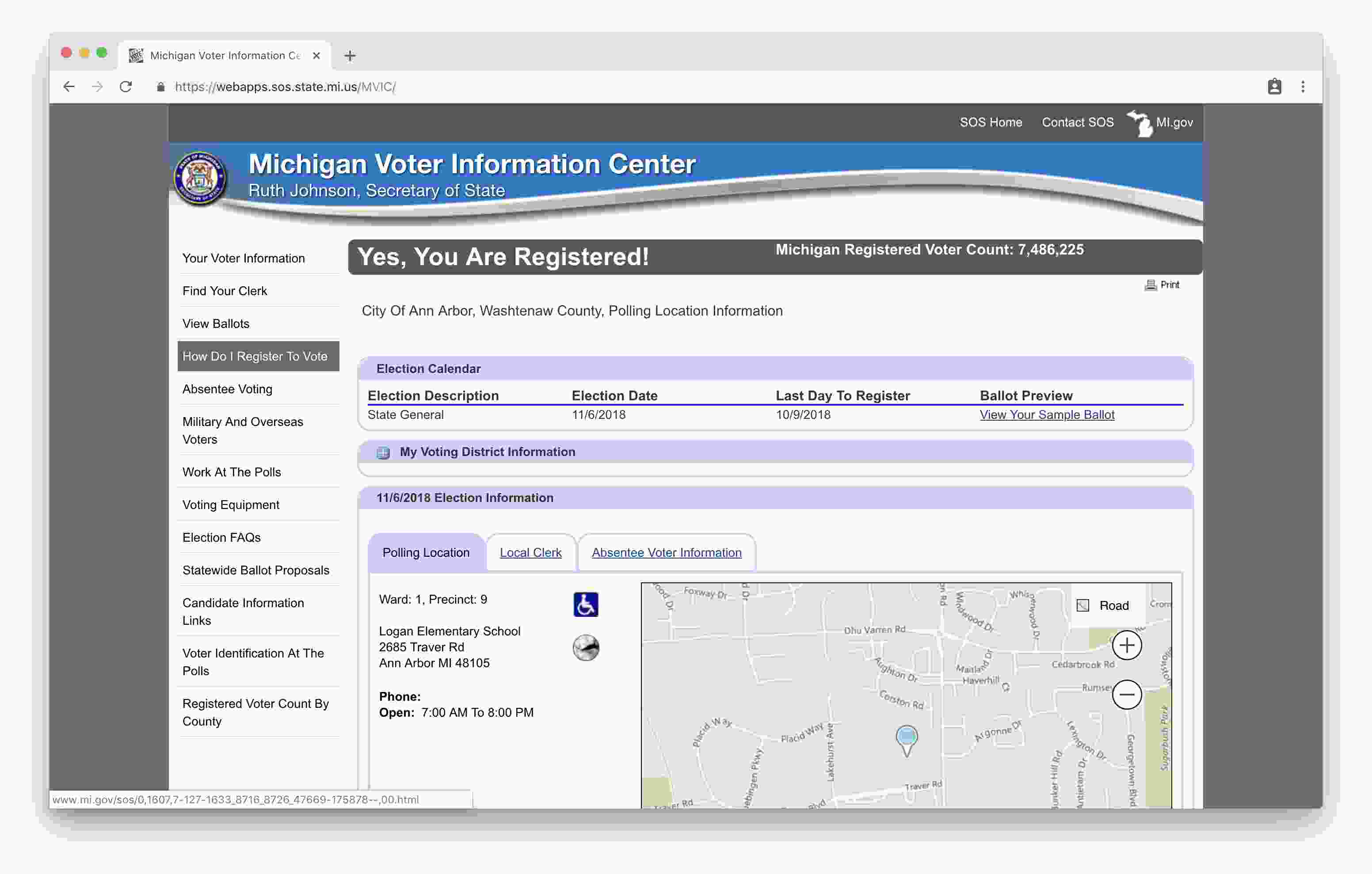This screenshot has width=1372, height=874.
Task: Go to Find Your Clerk
Action: (x=225, y=291)
